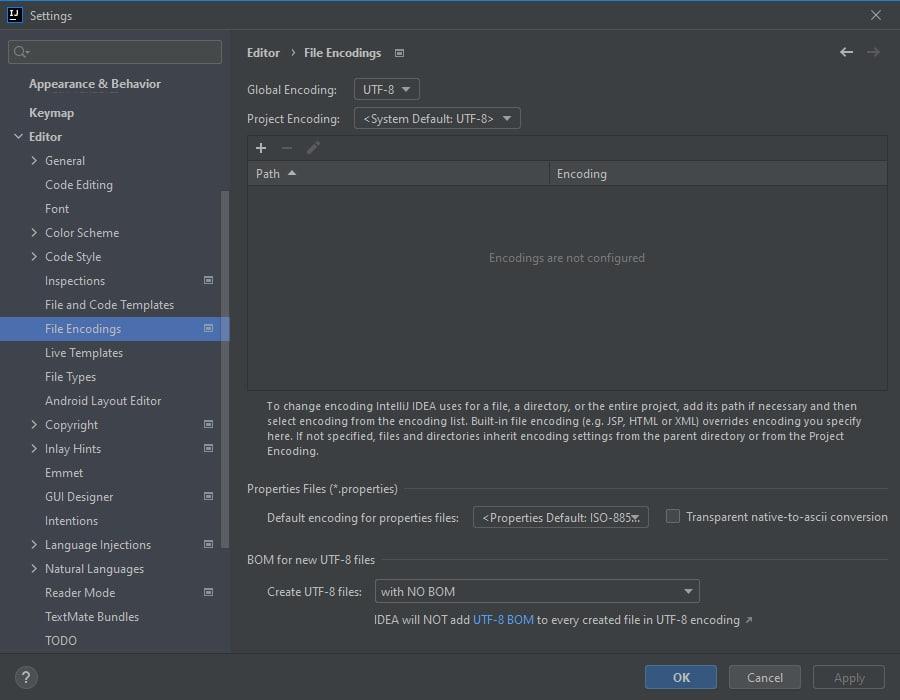Open Android Layout Editor settings page
This screenshot has width=900, height=700.
point(103,400)
